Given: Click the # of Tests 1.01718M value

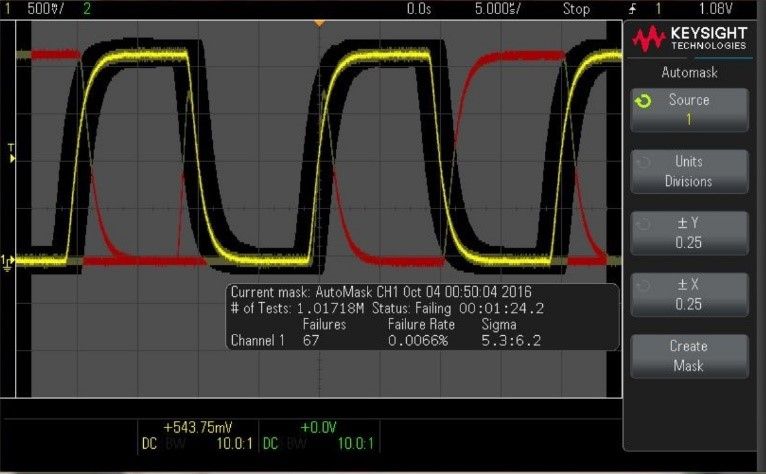Looking at the screenshot, I should (x=330, y=308).
